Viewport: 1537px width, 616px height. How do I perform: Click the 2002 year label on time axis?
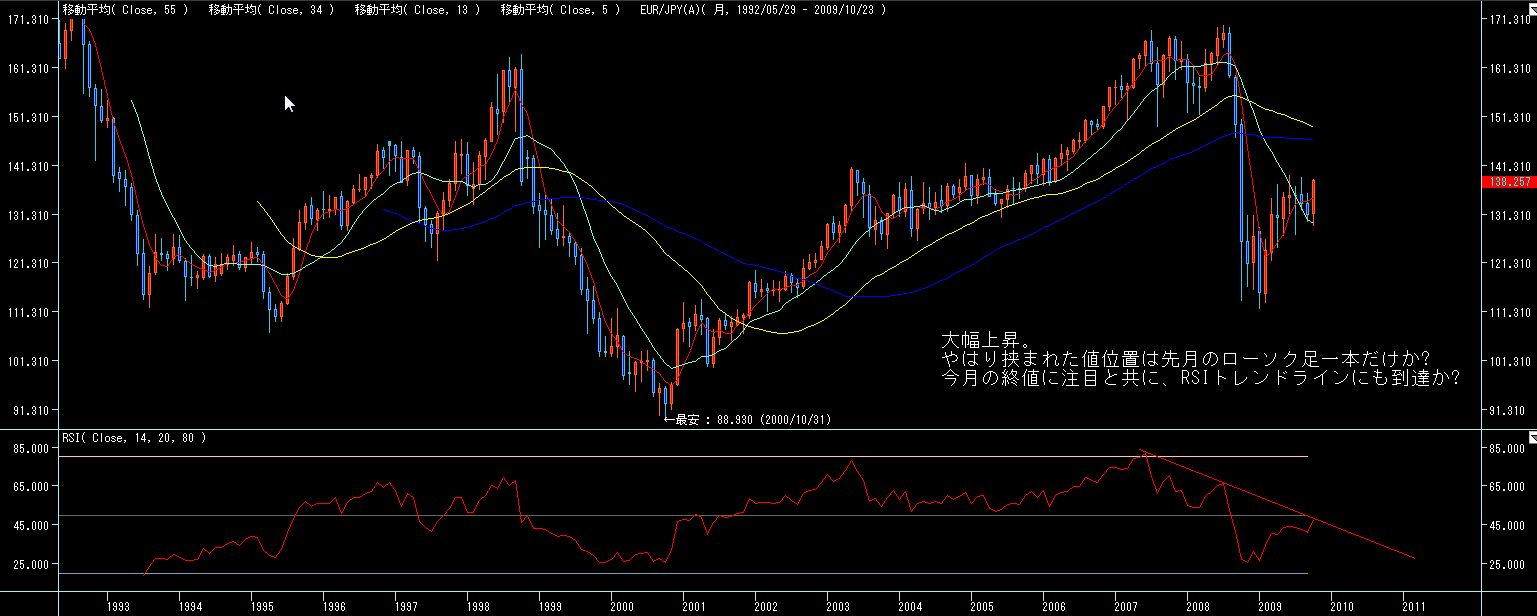click(766, 606)
